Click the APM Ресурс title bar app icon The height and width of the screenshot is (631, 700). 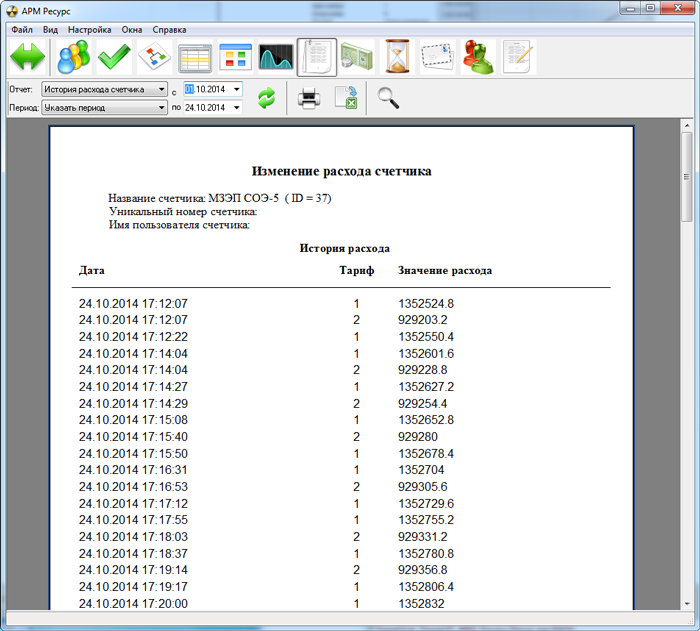12,11
